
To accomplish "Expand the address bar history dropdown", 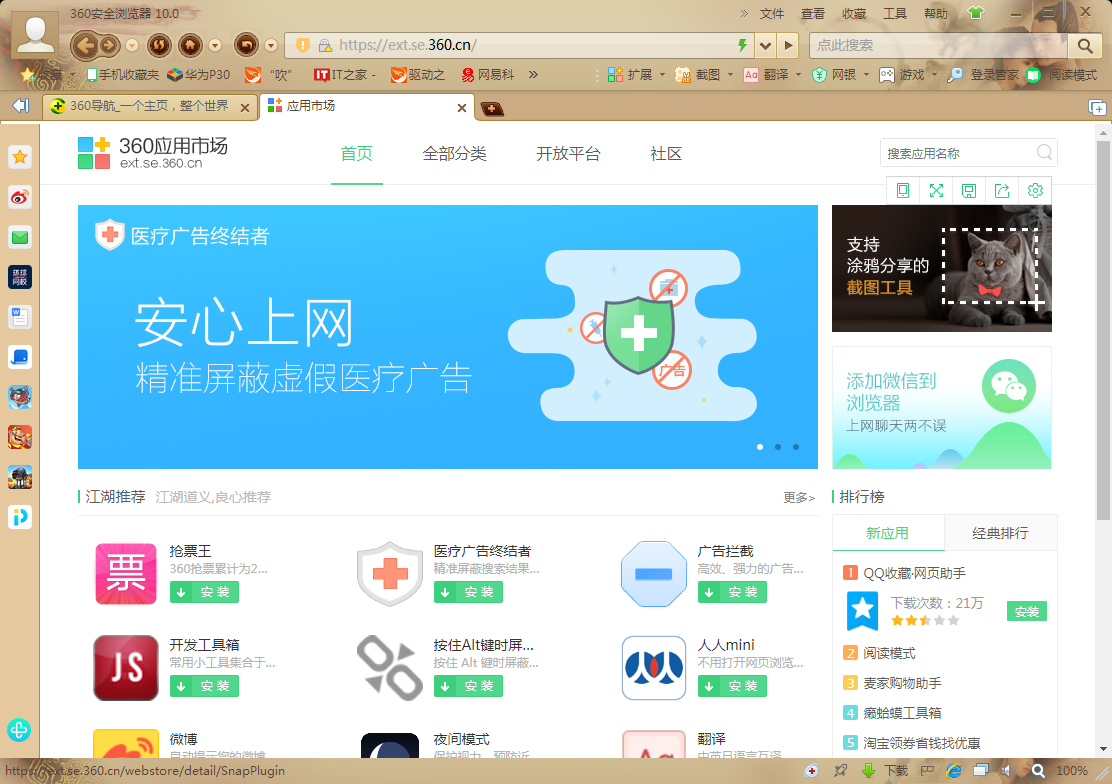I will (765, 45).
